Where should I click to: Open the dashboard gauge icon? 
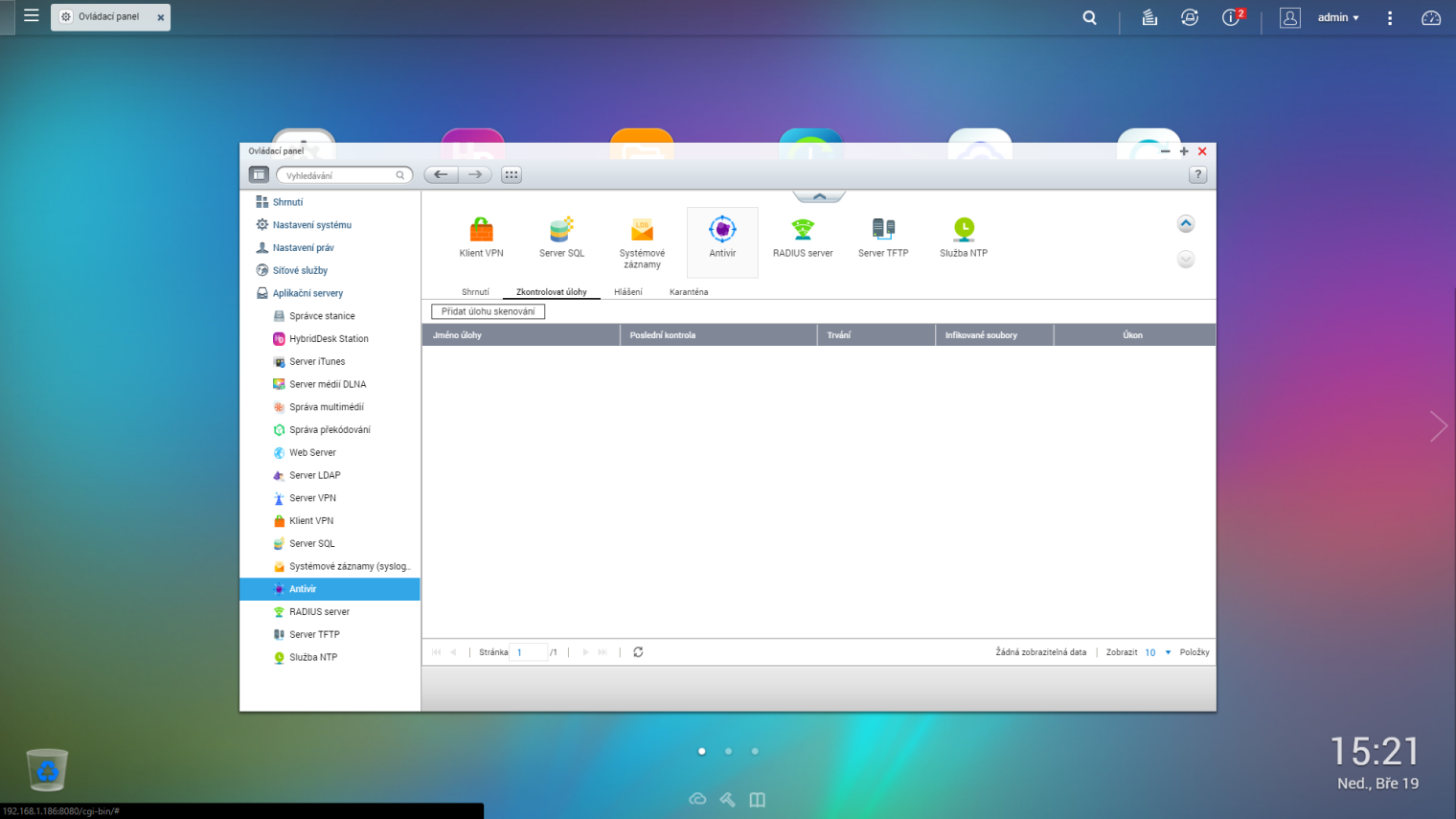pos(1431,17)
